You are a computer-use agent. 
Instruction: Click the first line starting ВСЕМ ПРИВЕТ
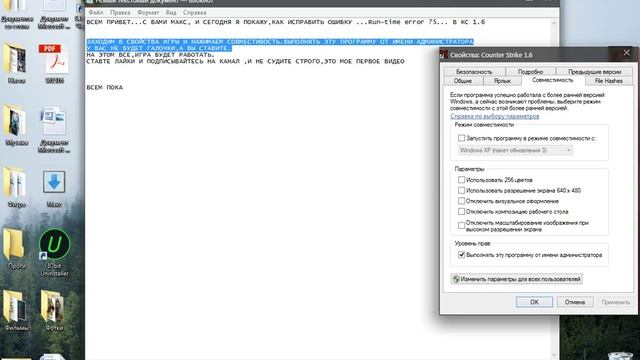point(286,22)
